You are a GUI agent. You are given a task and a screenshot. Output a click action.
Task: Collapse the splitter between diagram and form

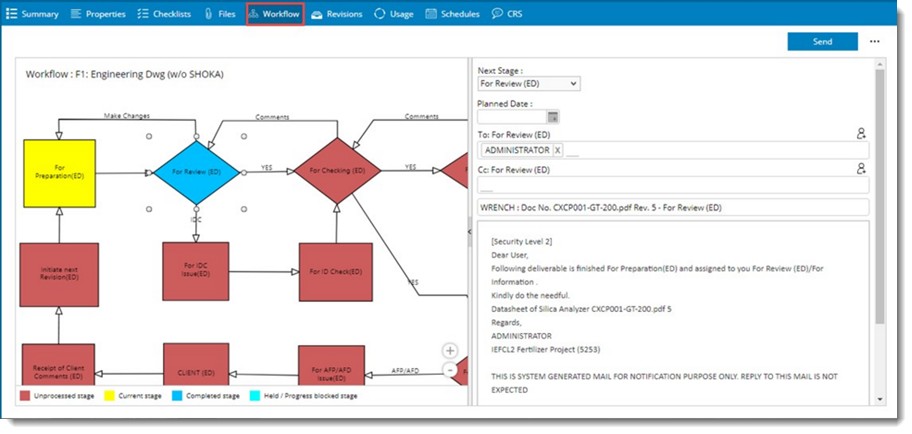[x=470, y=231]
